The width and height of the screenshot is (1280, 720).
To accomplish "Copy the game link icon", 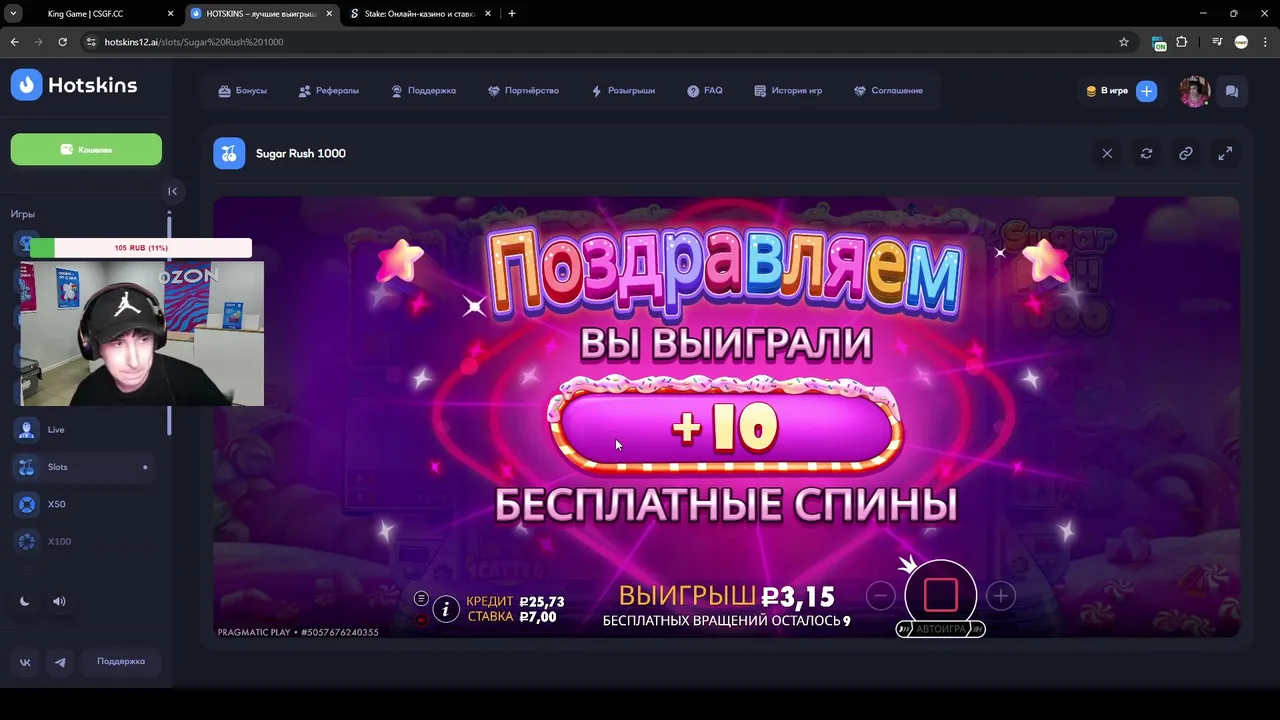I will point(1185,153).
